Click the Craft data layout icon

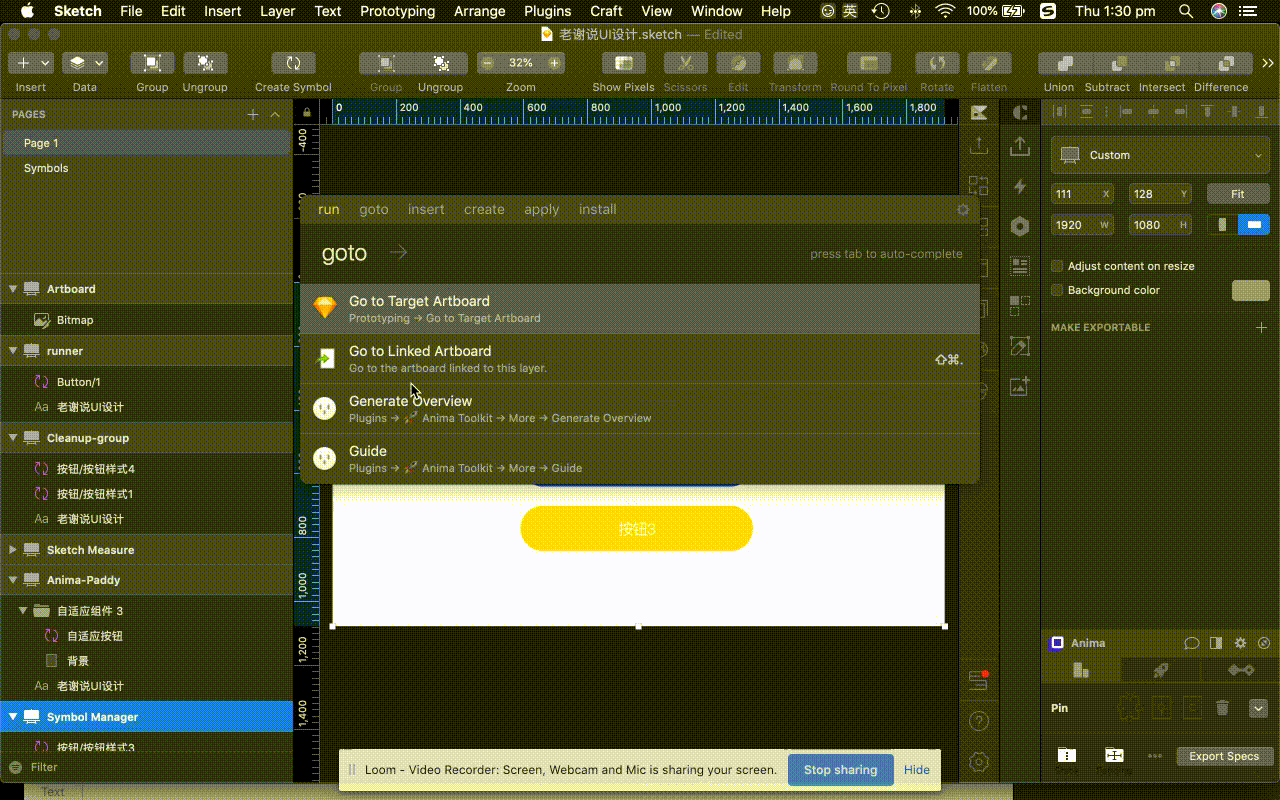[1019, 265]
